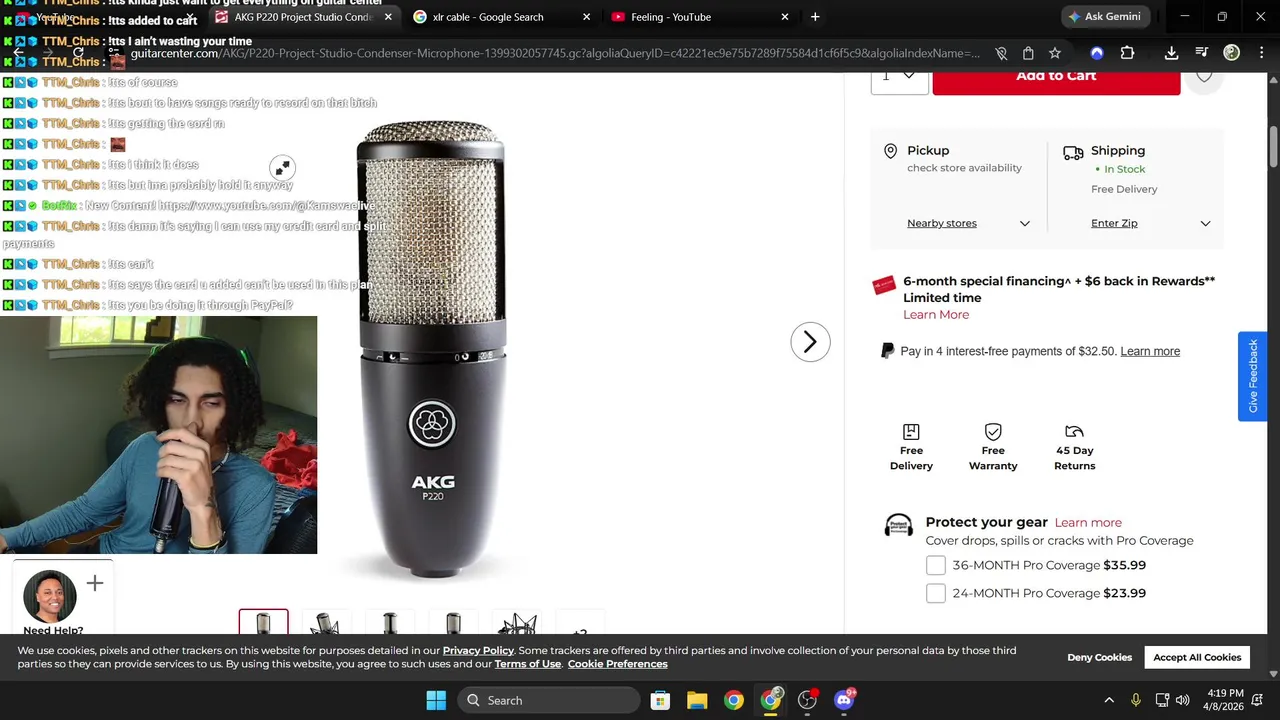The width and height of the screenshot is (1280, 720).
Task: Click the taskbar Search box
Action: point(551,700)
